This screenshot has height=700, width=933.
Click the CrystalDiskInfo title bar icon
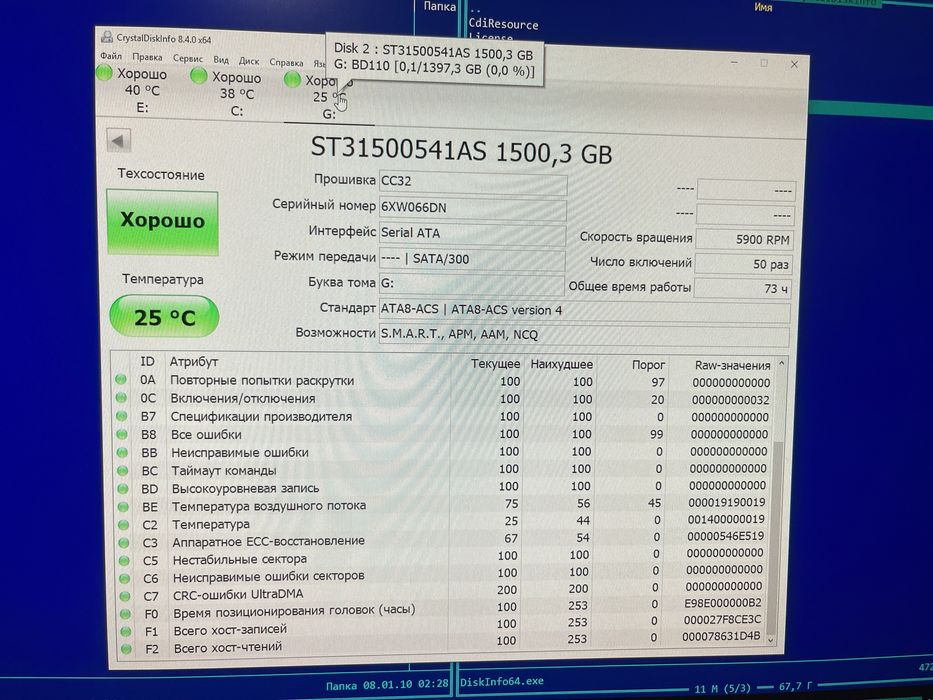pos(107,37)
